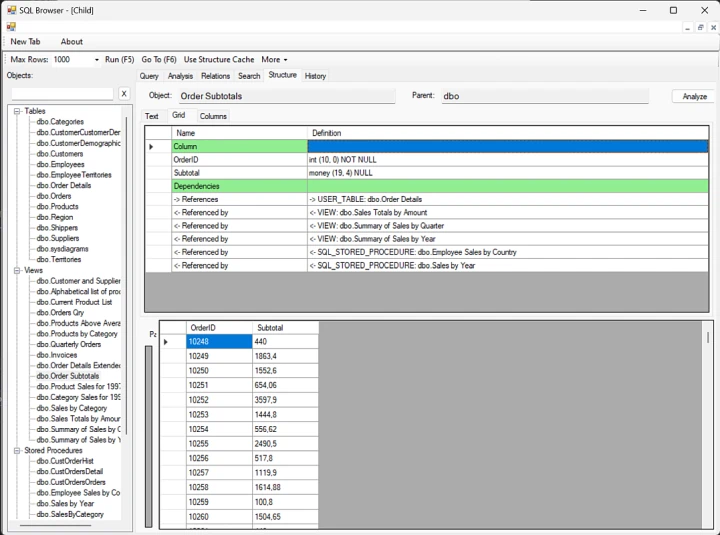Select dbo.Customers table
This screenshot has width=720, height=535.
point(60,154)
